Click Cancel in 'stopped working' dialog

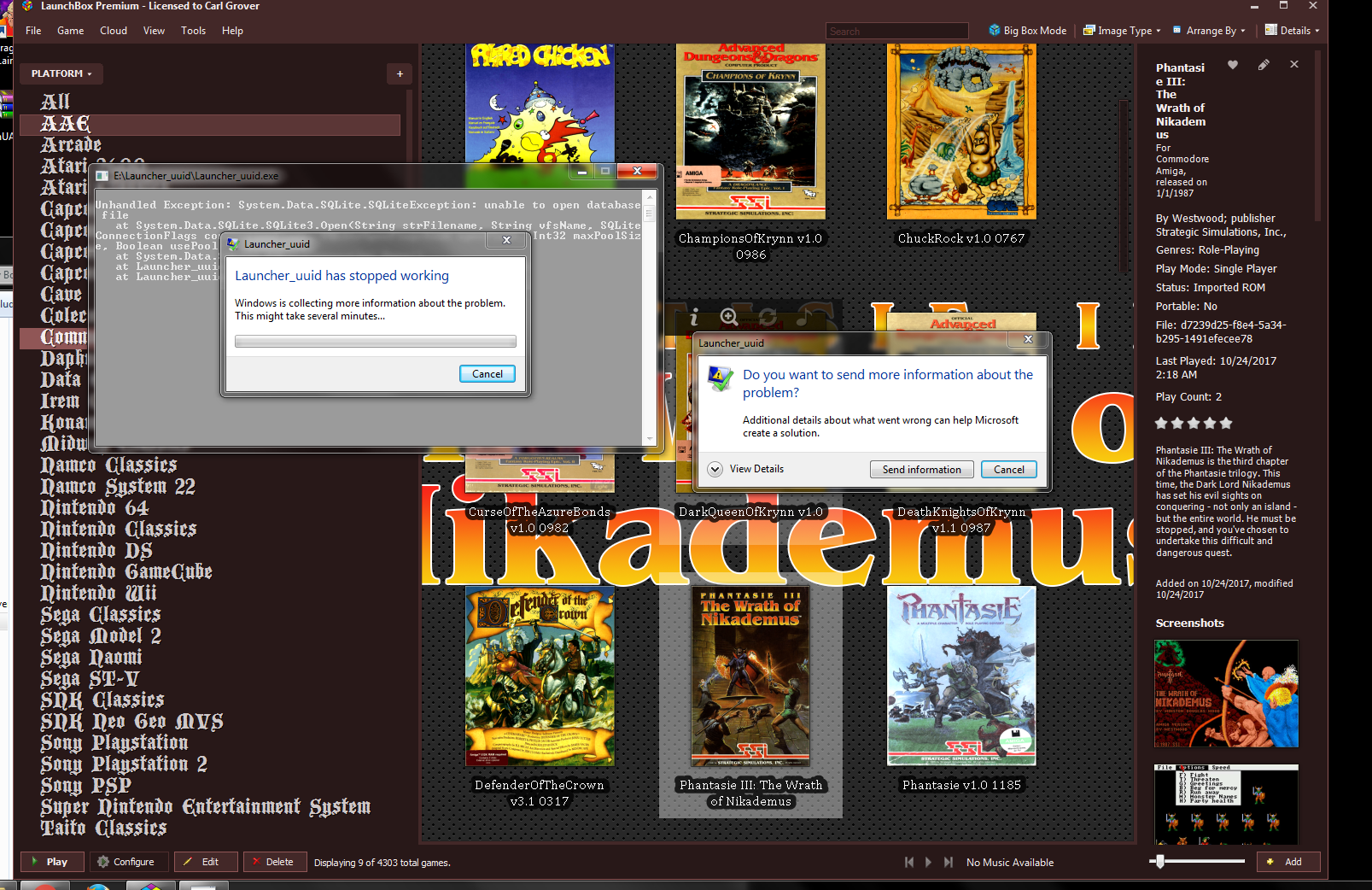tap(487, 374)
